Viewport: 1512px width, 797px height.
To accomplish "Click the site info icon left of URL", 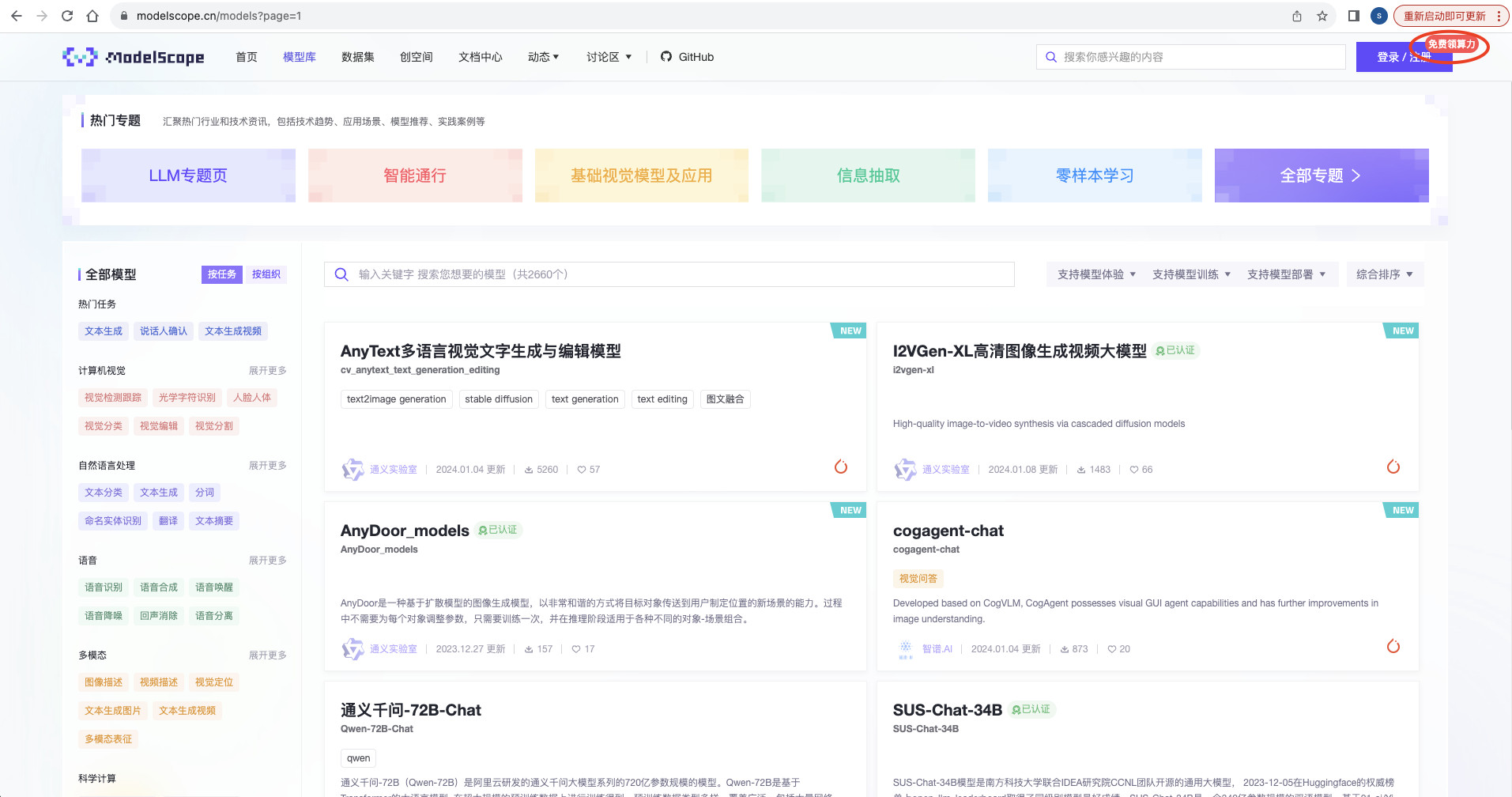I will [123, 16].
